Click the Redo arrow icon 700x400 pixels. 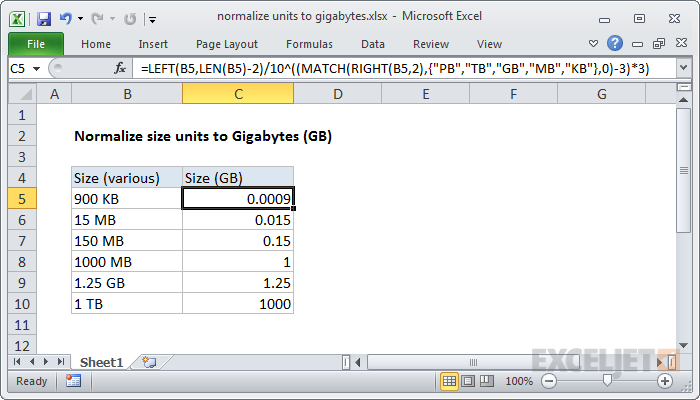(x=97, y=19)
